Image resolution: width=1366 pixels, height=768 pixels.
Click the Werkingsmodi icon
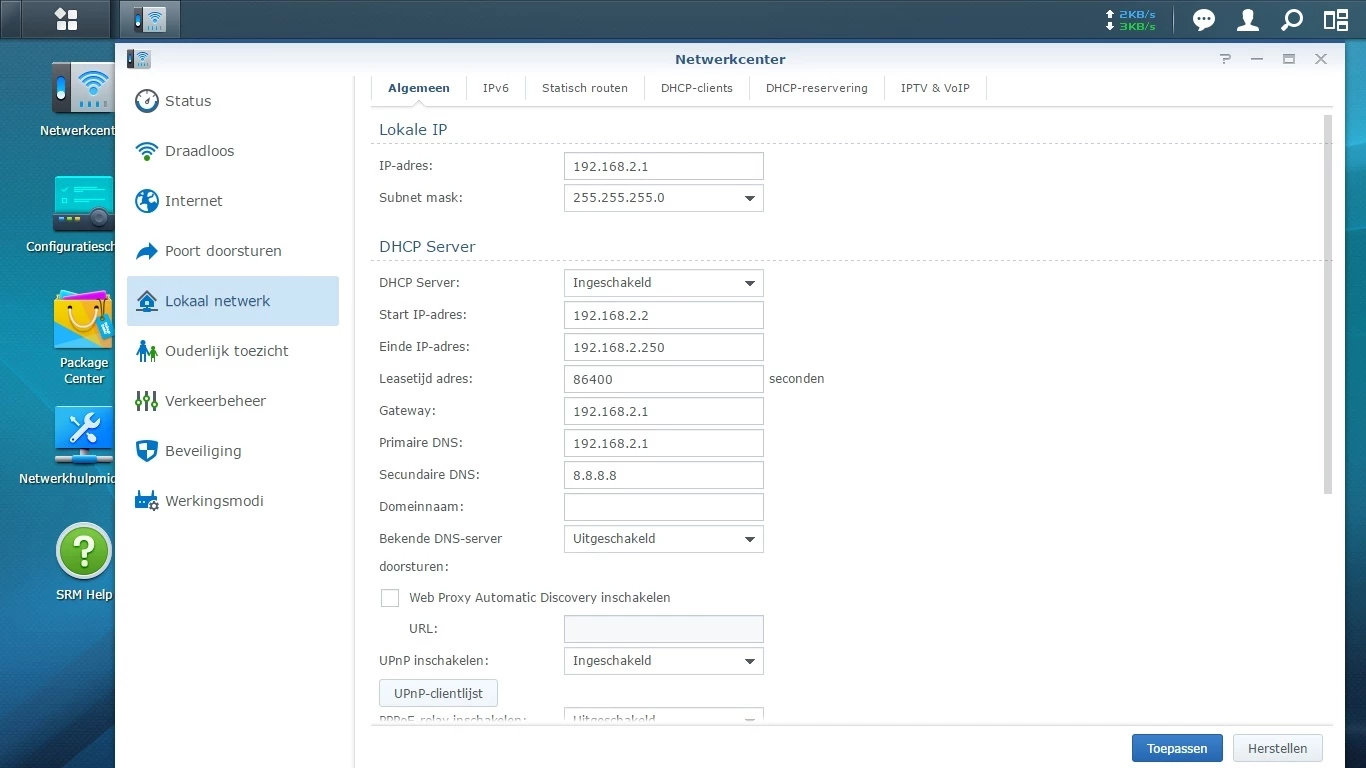pos(147,501)
